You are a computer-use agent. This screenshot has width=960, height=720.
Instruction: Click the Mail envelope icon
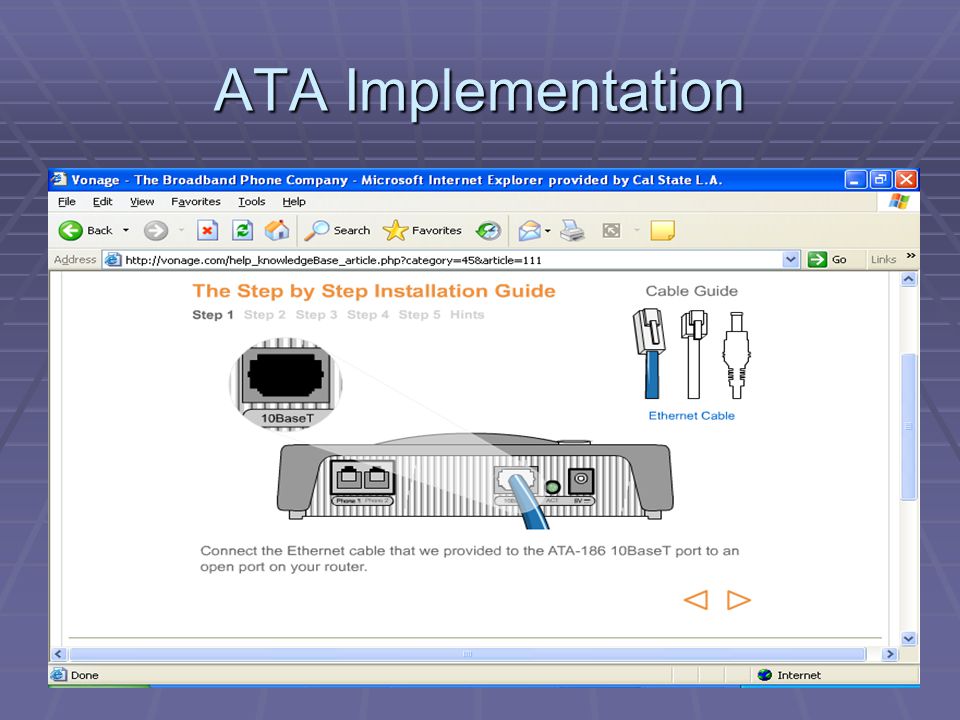point(530,231)
